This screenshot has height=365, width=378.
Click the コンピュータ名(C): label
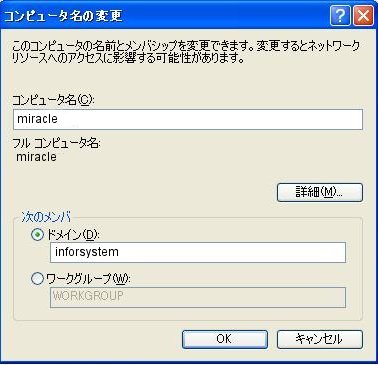tap(53, 100)
